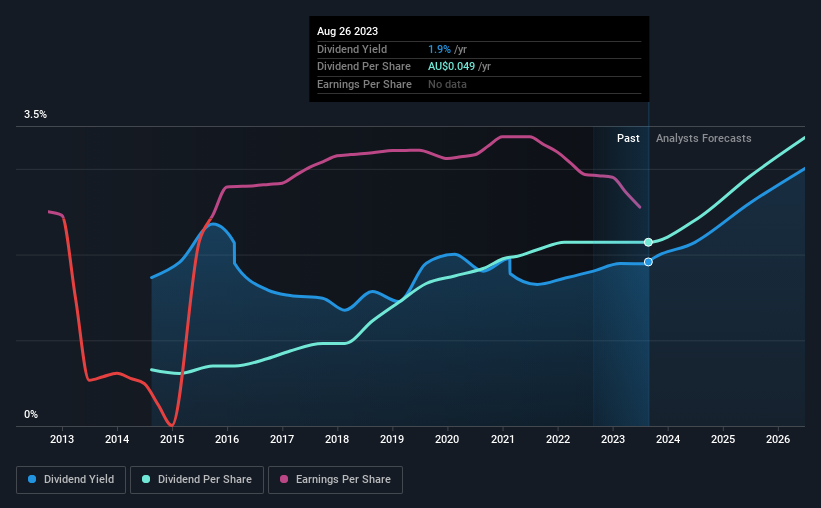Toggle the Dividend Per Share legend button
The width and height of the screenshot is (821, 508).
click(x=197, y=480)
